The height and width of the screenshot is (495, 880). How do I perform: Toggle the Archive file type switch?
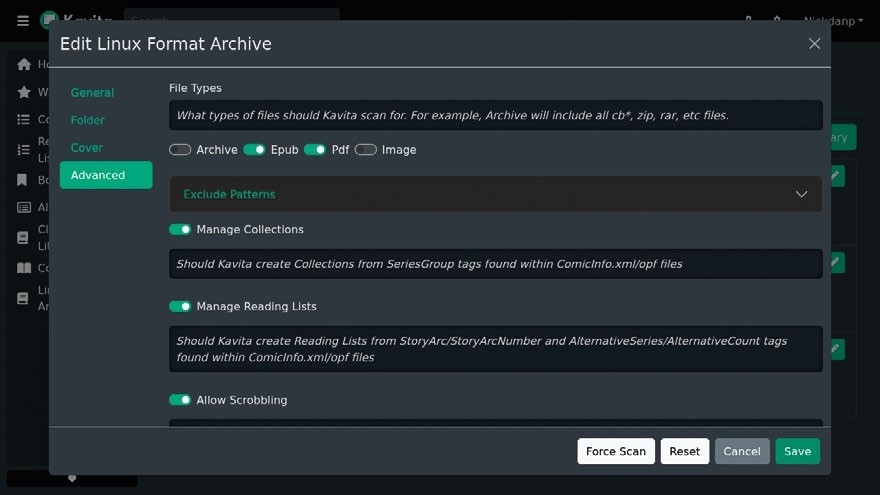[x=180, y=150]
